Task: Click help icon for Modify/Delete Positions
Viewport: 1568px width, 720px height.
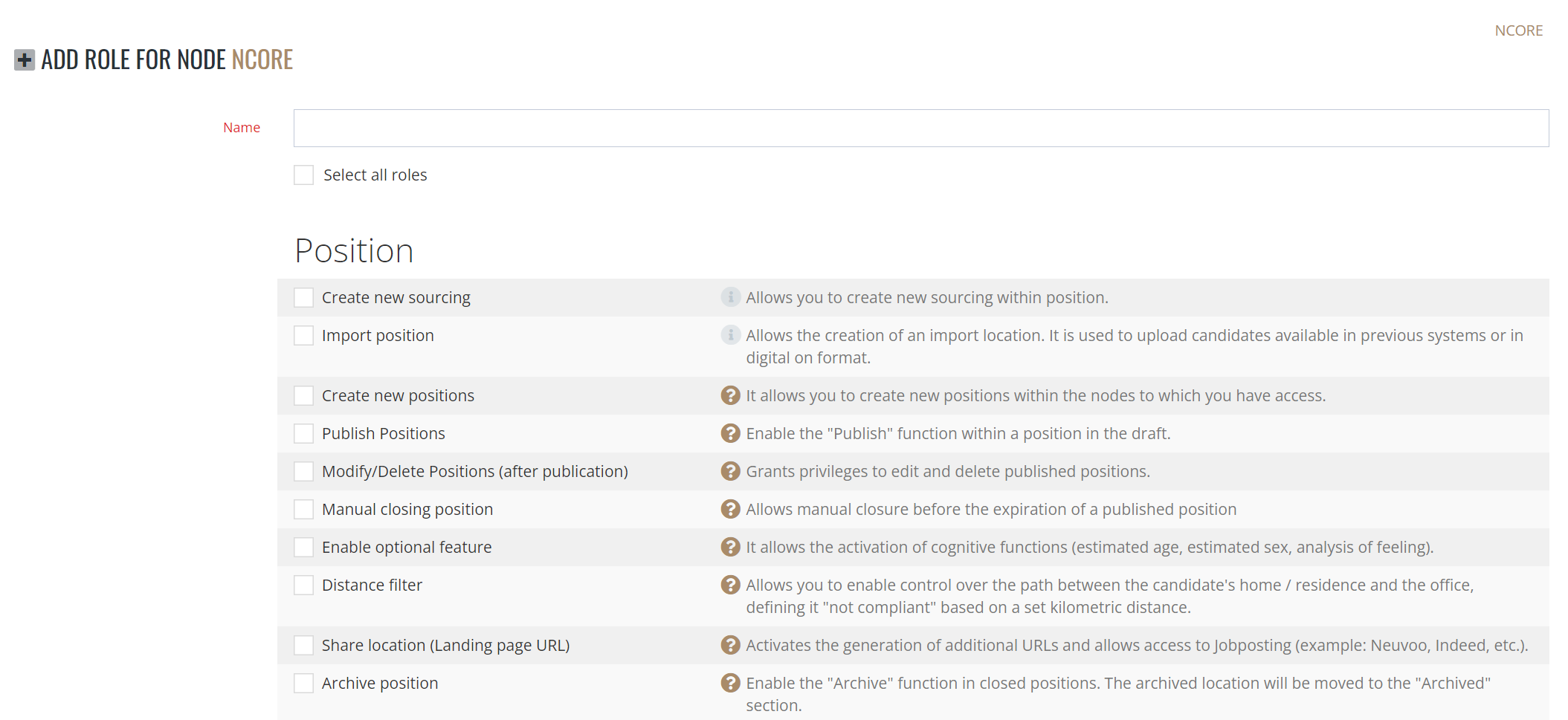Action: pyautogui.click(x=730, y=471)
